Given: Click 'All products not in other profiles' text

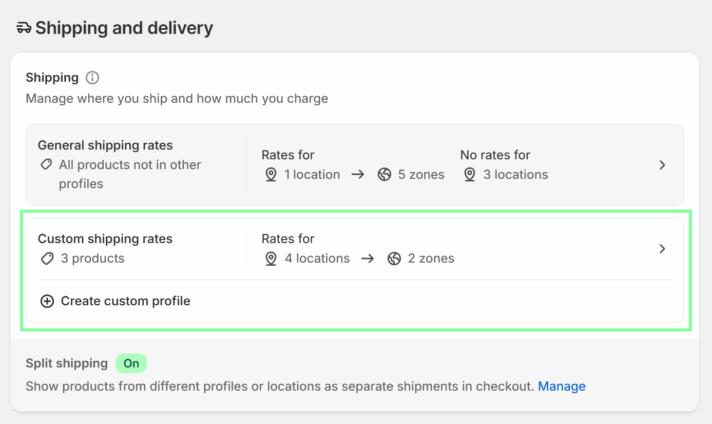Looking at the screenshot, I should click(129, 174).
